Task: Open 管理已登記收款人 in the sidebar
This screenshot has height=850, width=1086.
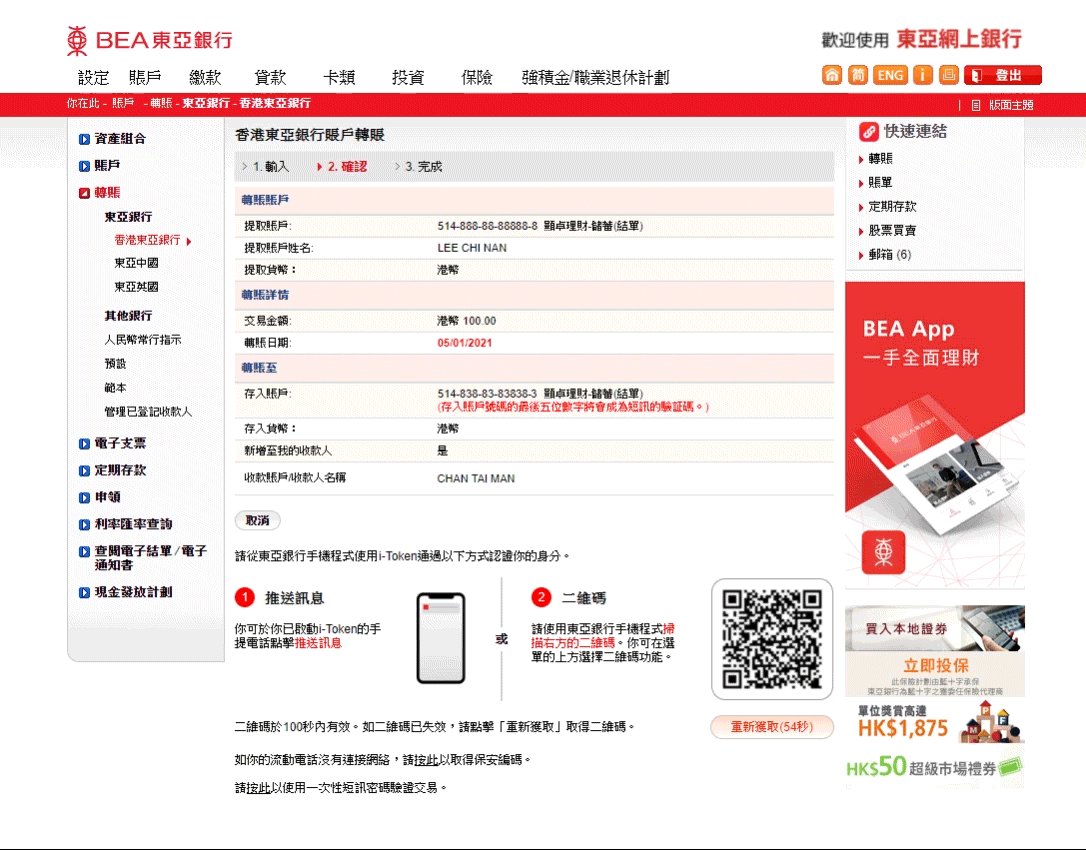Action: coord(148,411)
